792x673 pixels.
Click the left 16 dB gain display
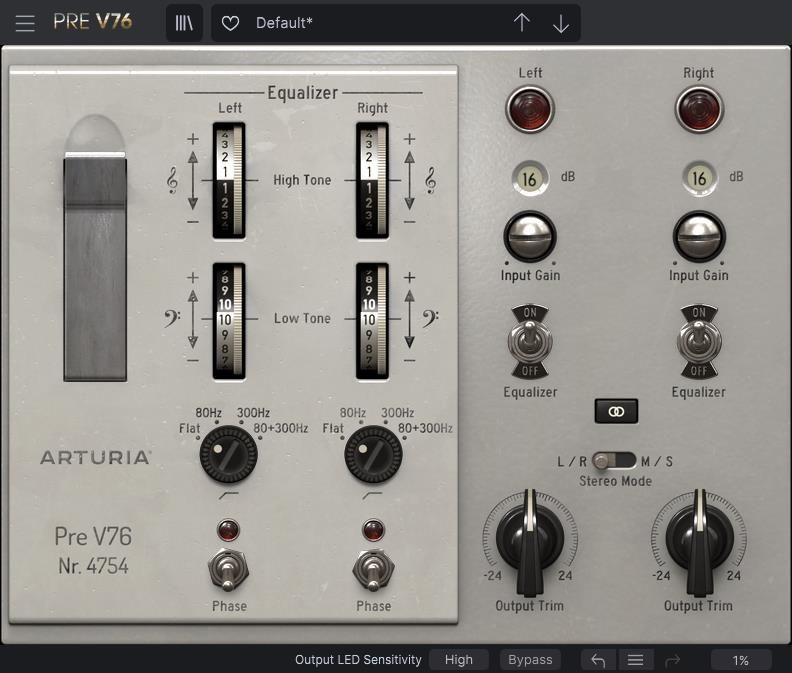(x=530, y=178)
